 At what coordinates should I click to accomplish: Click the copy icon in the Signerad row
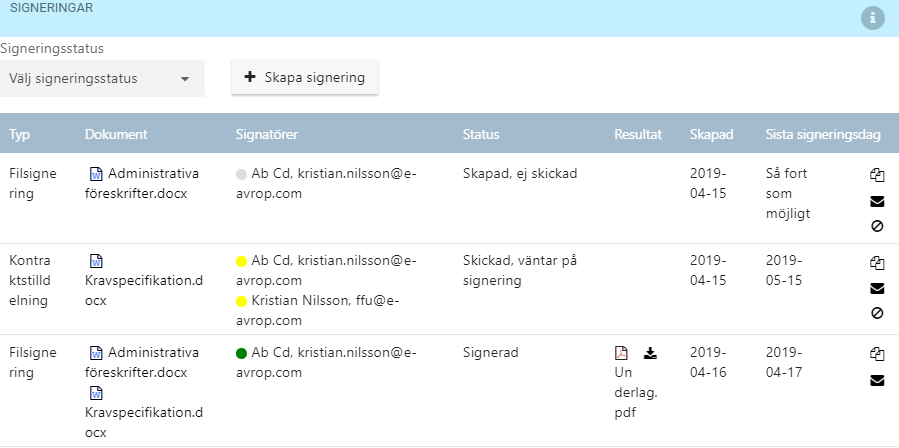[877, 354]
